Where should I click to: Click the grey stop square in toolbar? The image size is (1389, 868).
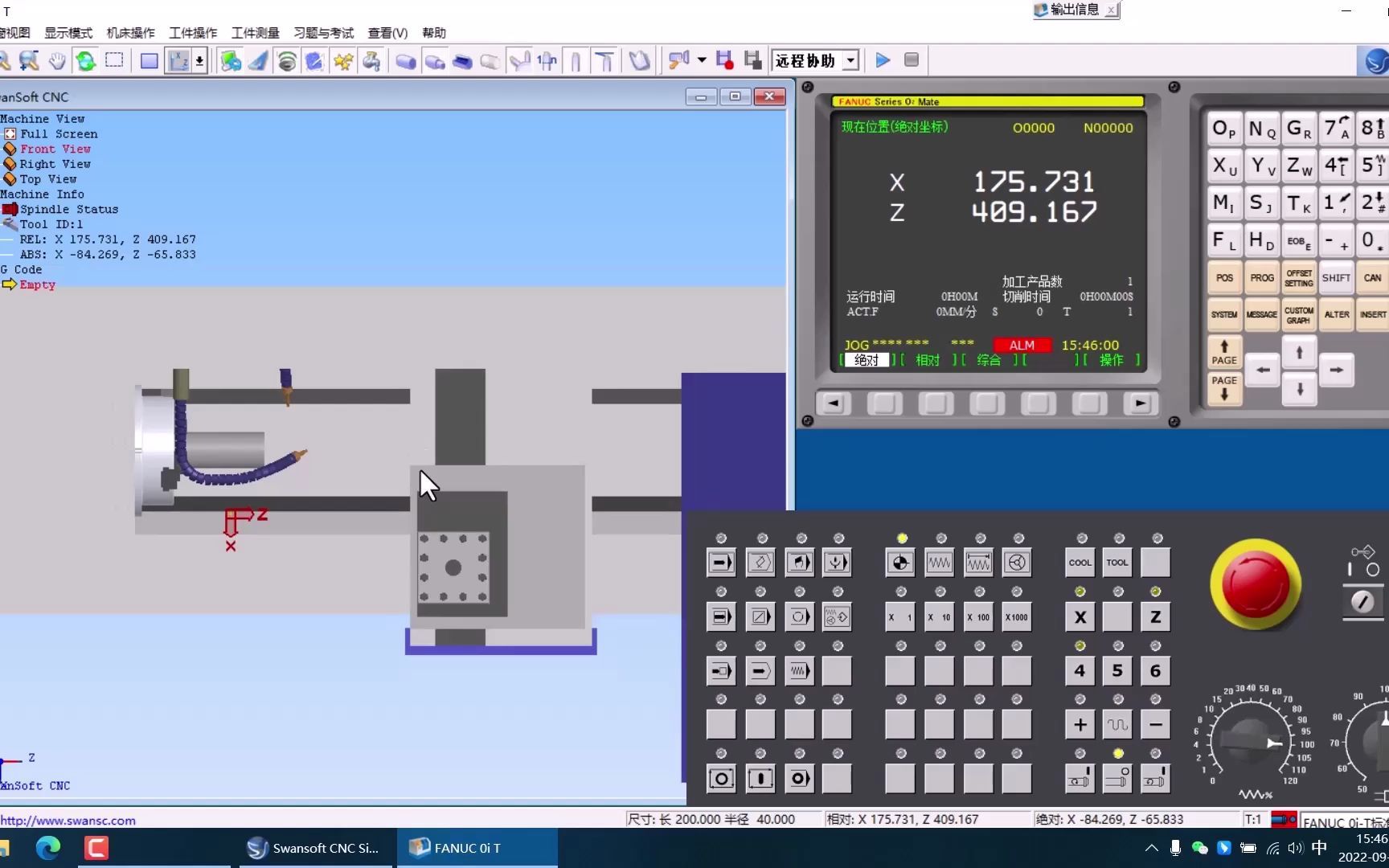[x=912, y=60]
